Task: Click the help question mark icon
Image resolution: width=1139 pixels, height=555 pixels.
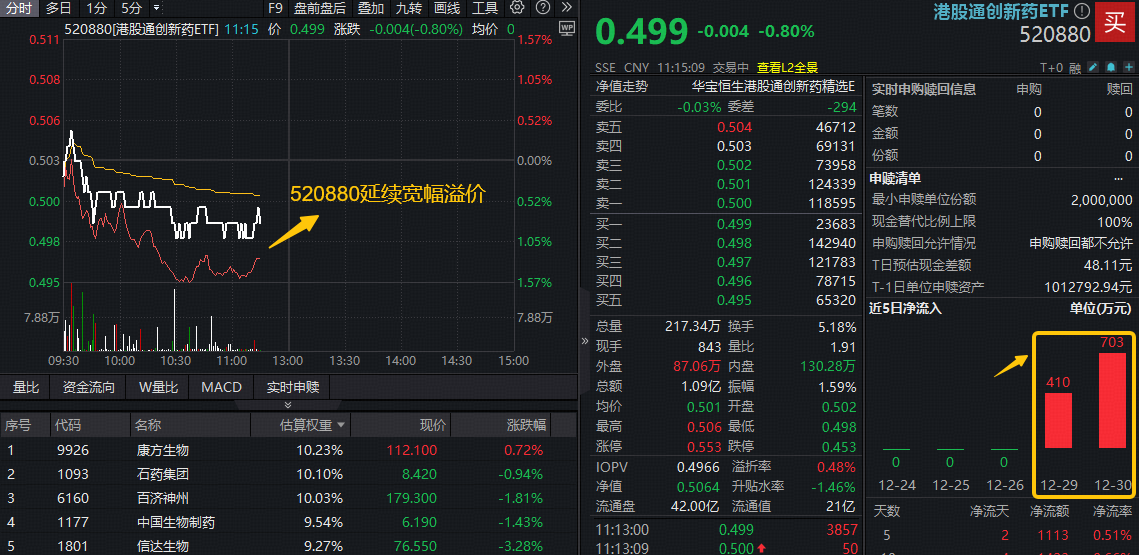Action: 543,8
